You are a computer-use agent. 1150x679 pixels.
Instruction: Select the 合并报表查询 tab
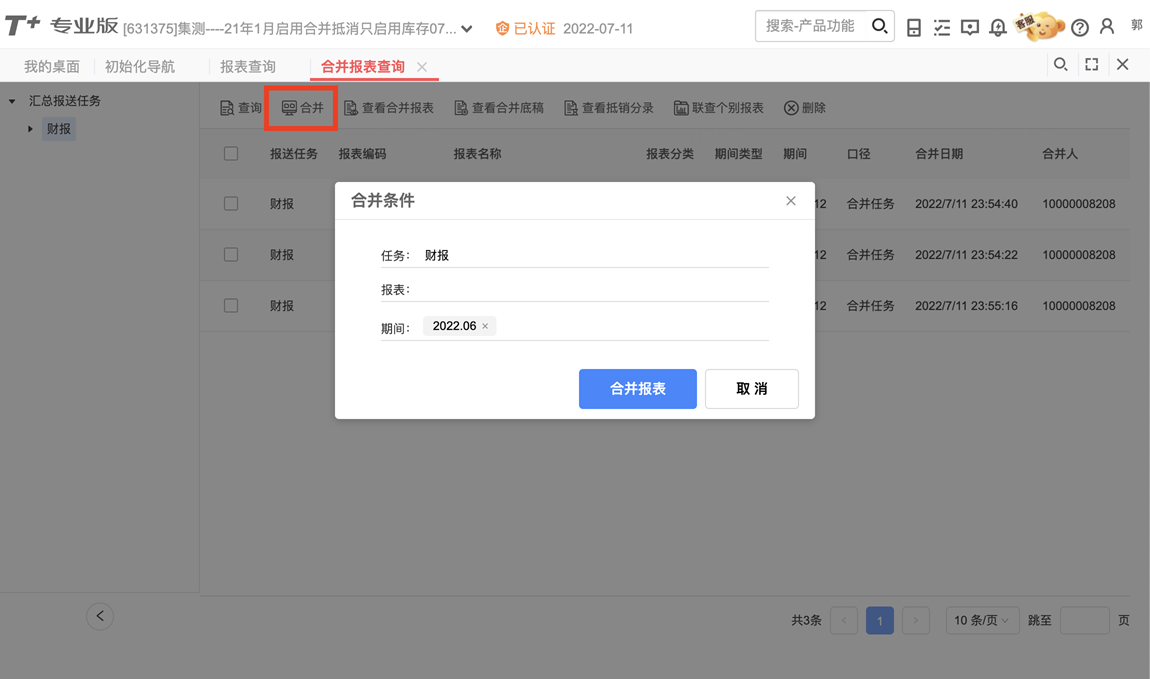pyautogui.click(x=363, y=67)
